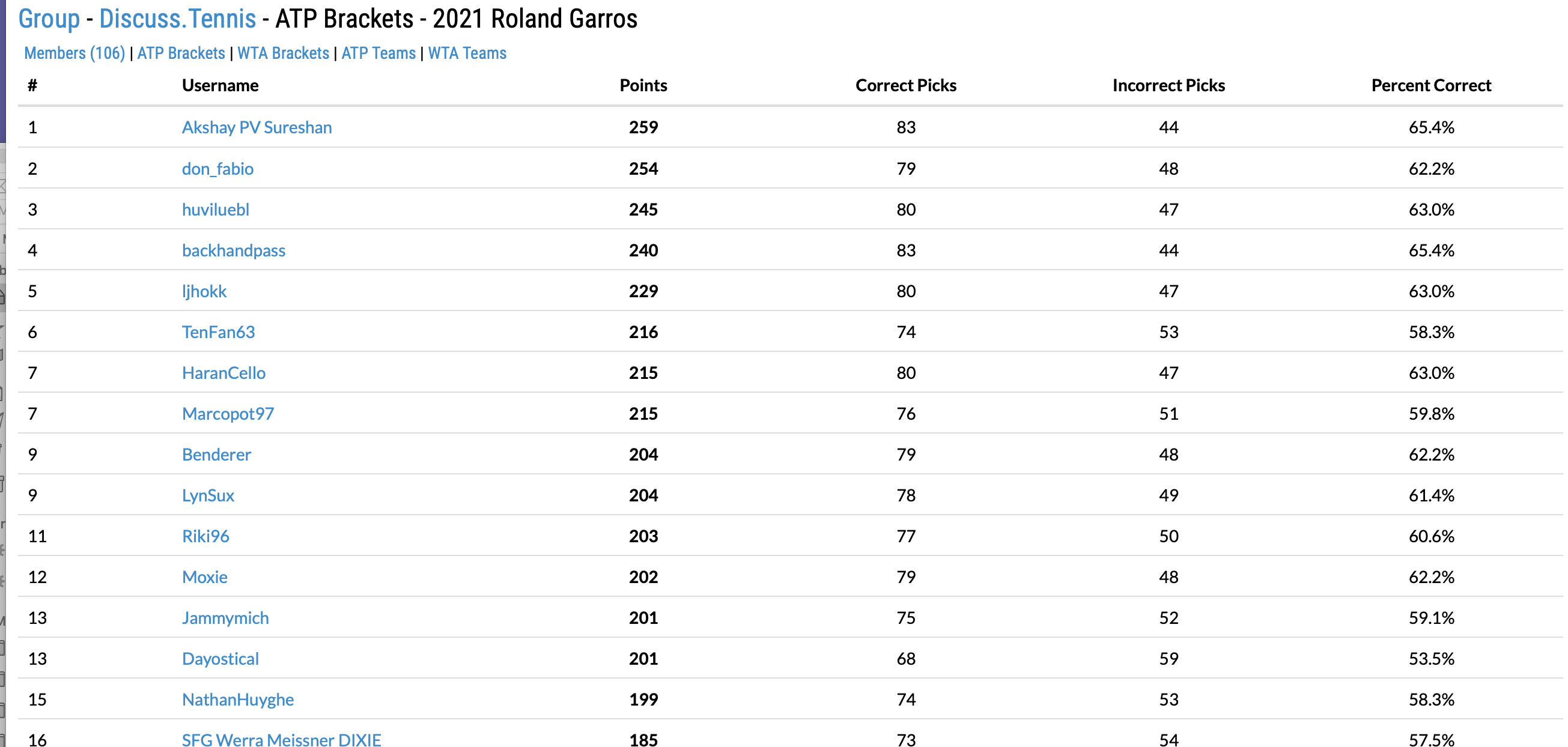Open the Members (106) page
1568x747 pixels.
point(74,53)
